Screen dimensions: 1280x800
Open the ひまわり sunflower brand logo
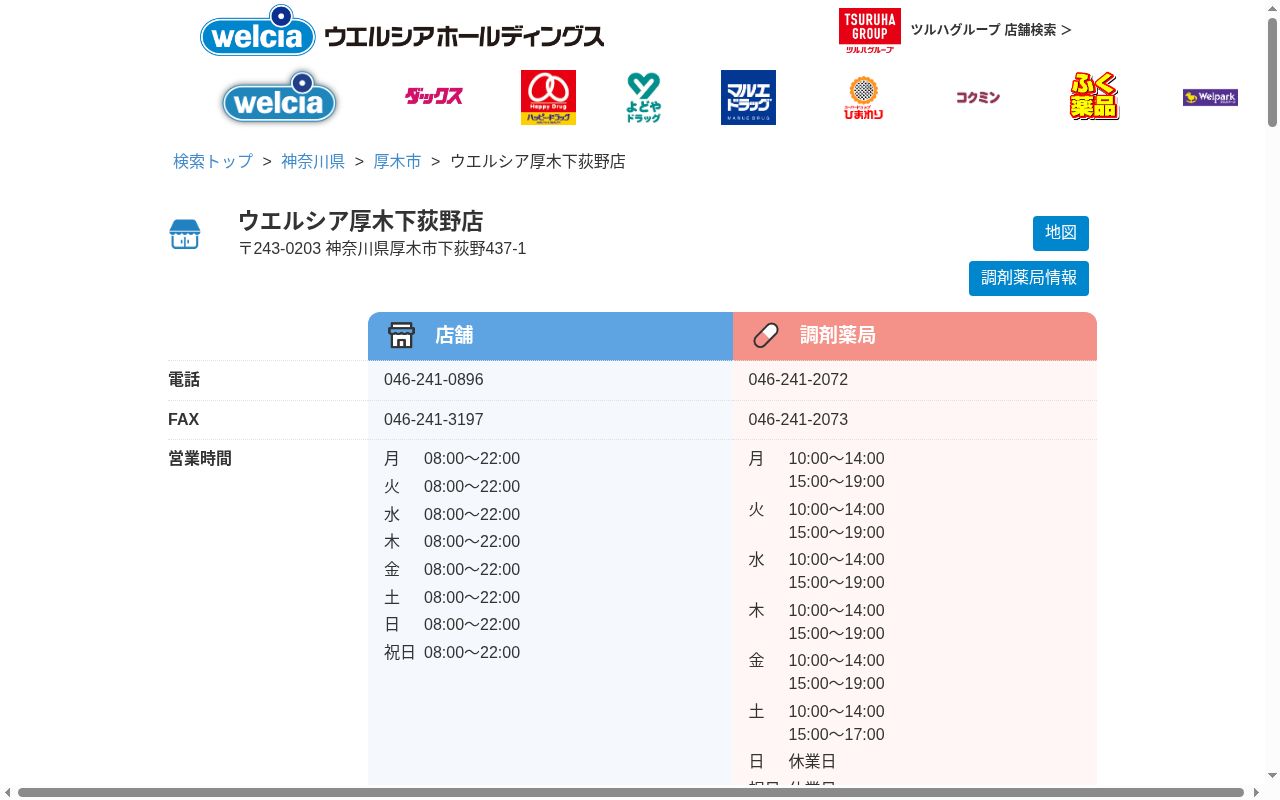click(863, 97)
